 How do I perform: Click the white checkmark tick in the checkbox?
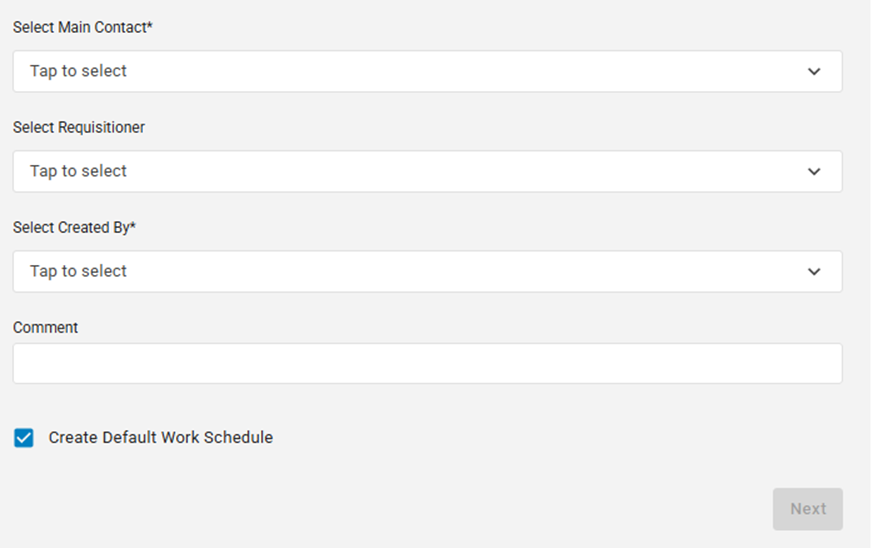point(24,438)
